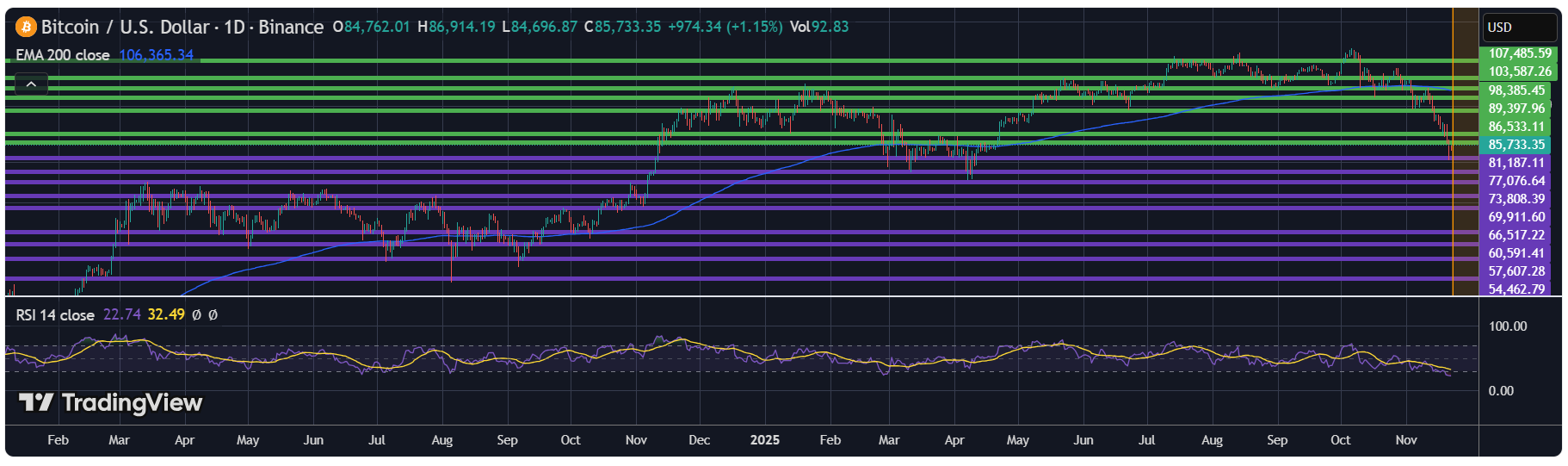Click the 69,911.60 purple price level label
This screenshot has width=1568, height=466.
point(1516,217)
